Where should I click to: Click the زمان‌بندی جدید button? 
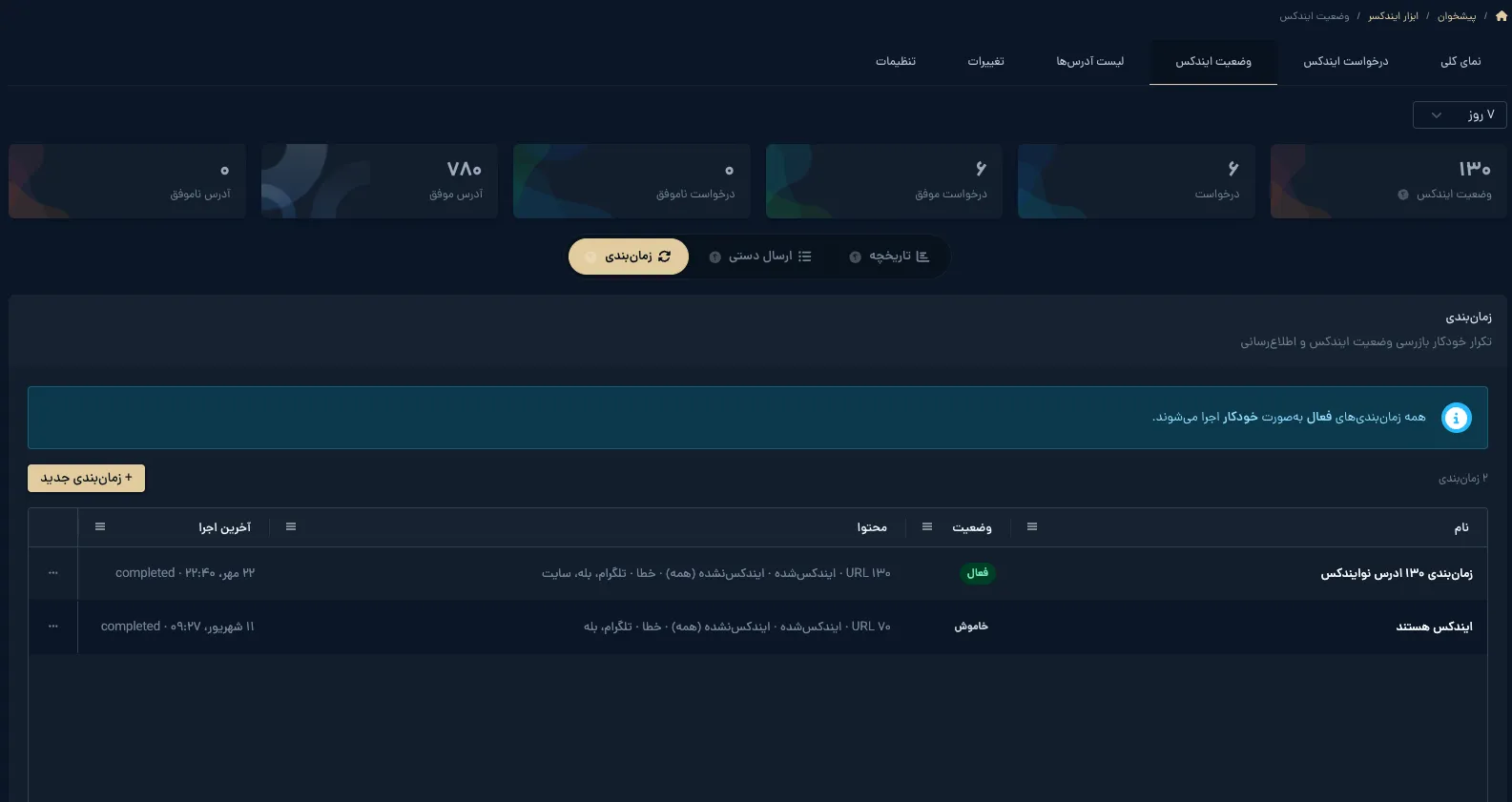click(86, 478)
